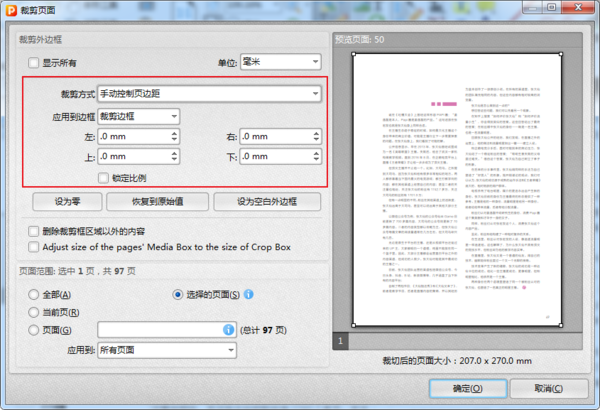Click the app logo in the title bar
This screenshot has height=410, width=600.
11,10
